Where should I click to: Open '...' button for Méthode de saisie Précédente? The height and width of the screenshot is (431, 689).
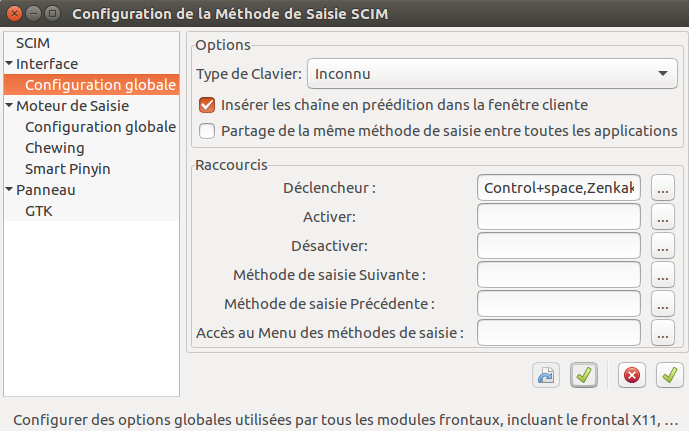(663, 304)
